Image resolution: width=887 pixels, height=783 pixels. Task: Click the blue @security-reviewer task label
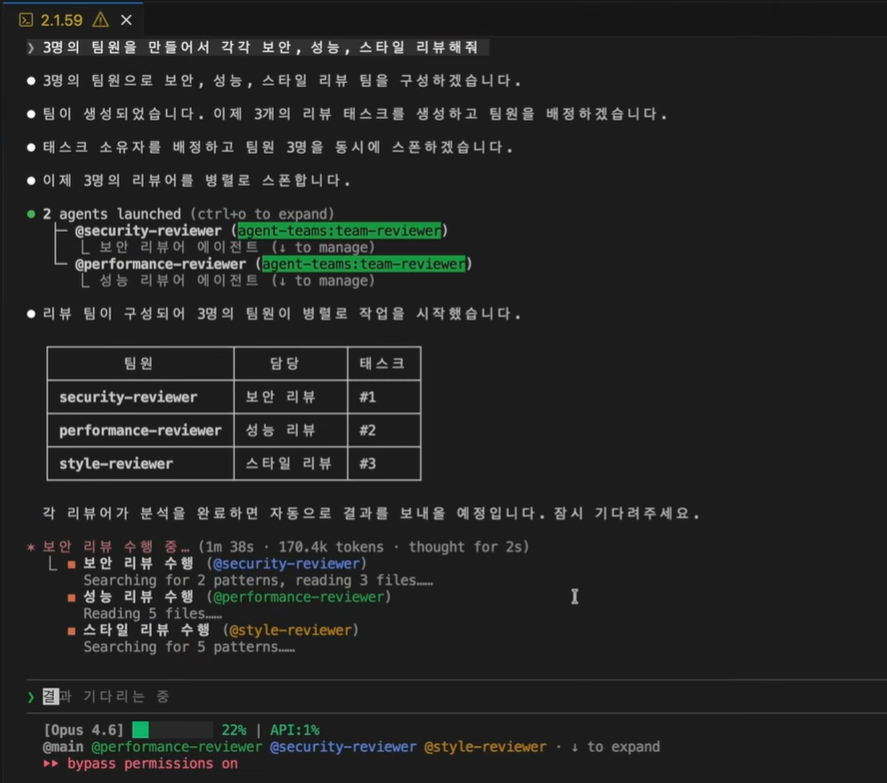tap(287, 563)
